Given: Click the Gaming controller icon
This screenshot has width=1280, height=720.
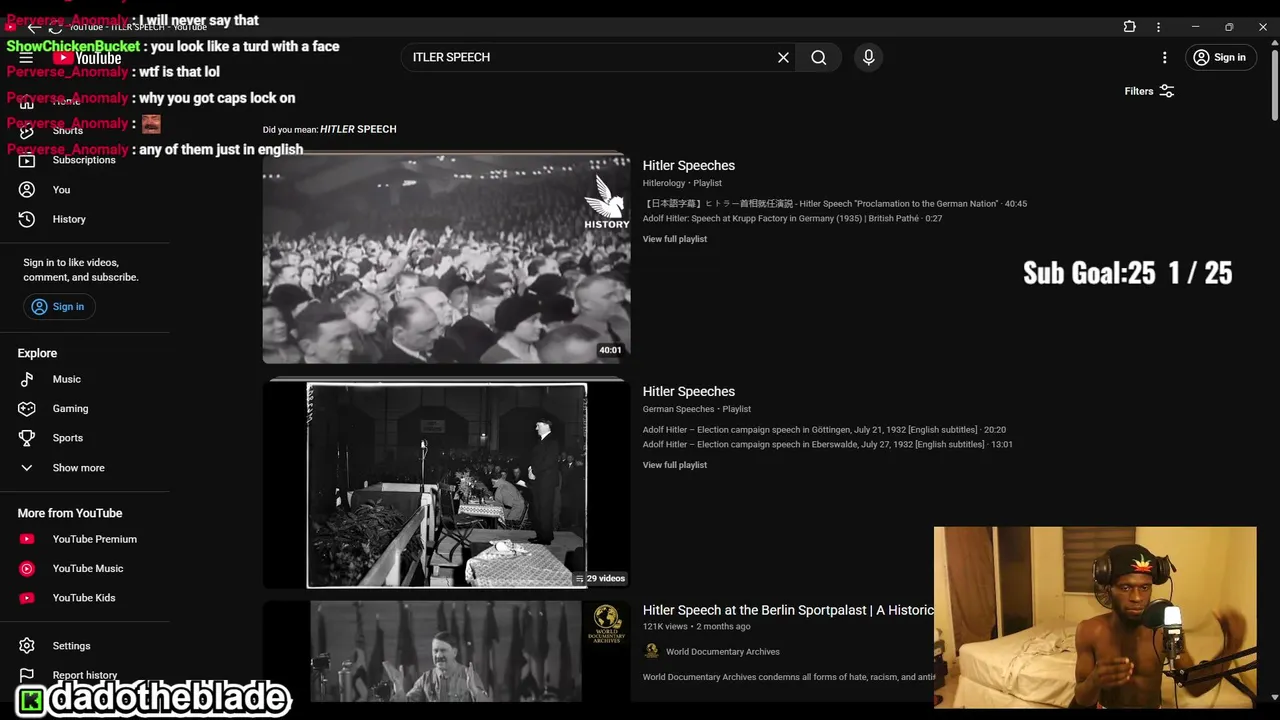Looking at the screenshot, I should [27, 408].
